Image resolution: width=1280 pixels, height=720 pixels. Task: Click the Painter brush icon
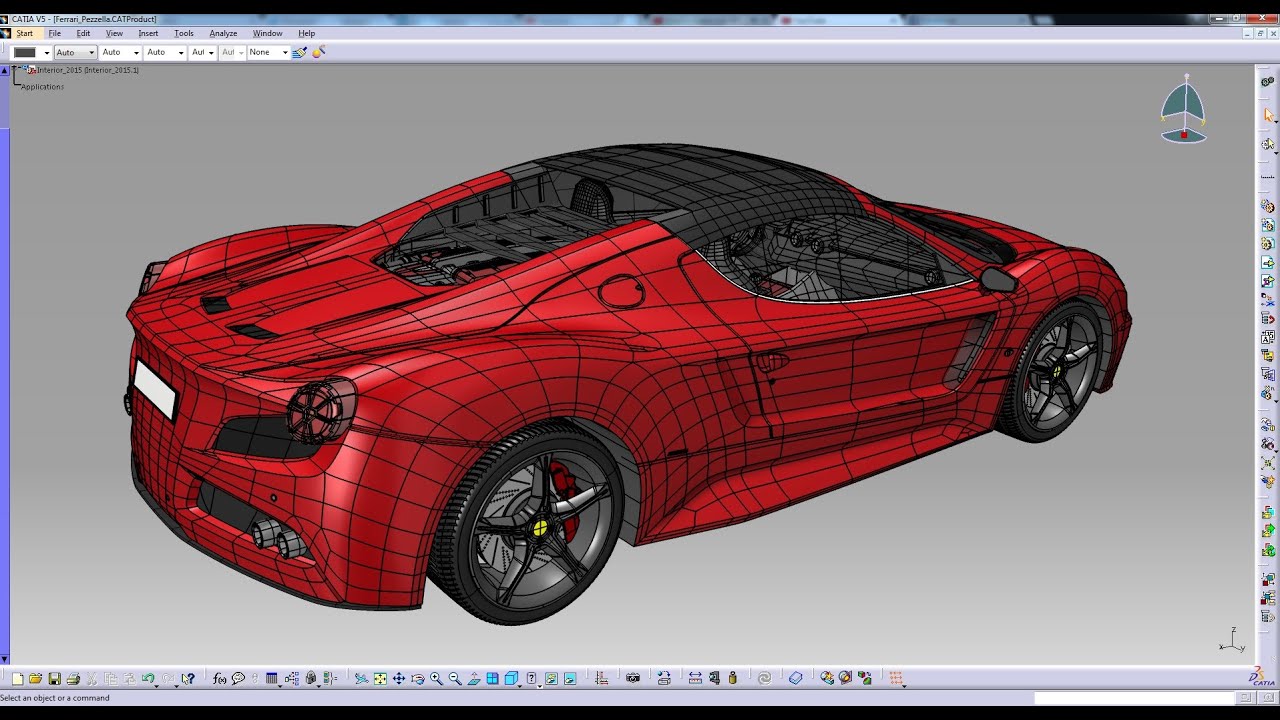(299, 52)
